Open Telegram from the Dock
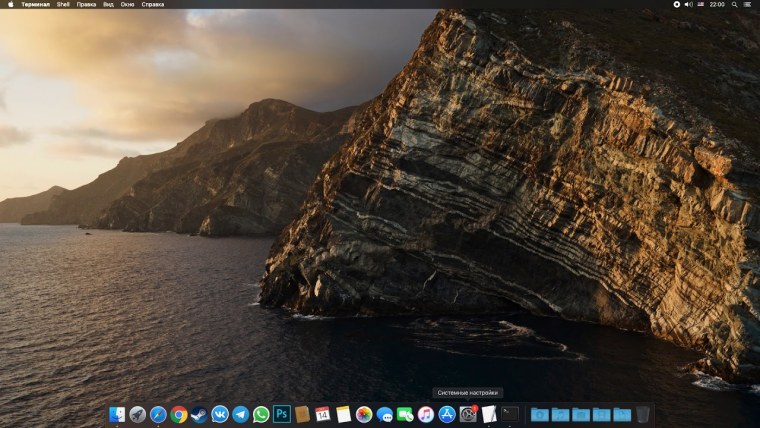Viewport: 760px width, 428px height. pos(241,414)
